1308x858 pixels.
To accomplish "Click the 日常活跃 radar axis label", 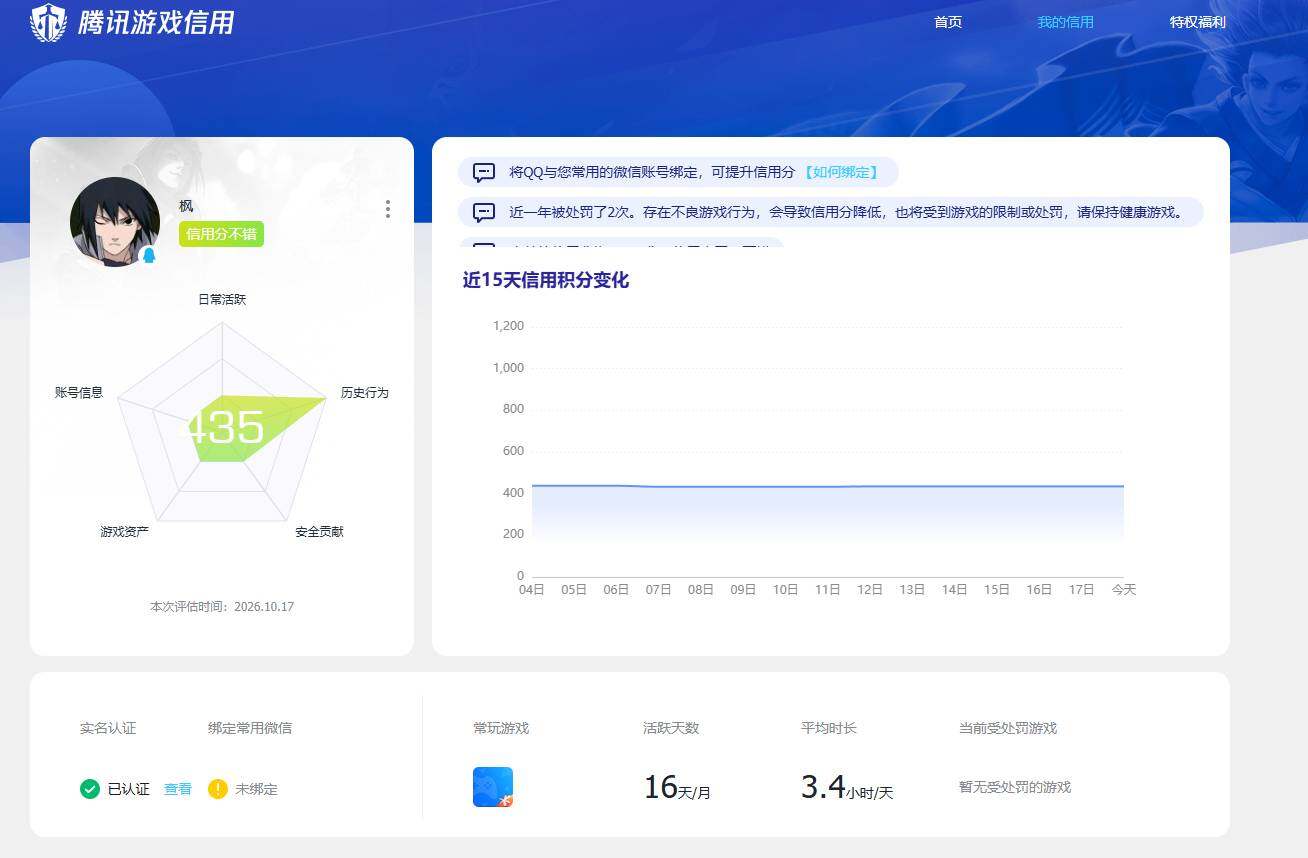I will pyautogui.click(x=222, y=299).
